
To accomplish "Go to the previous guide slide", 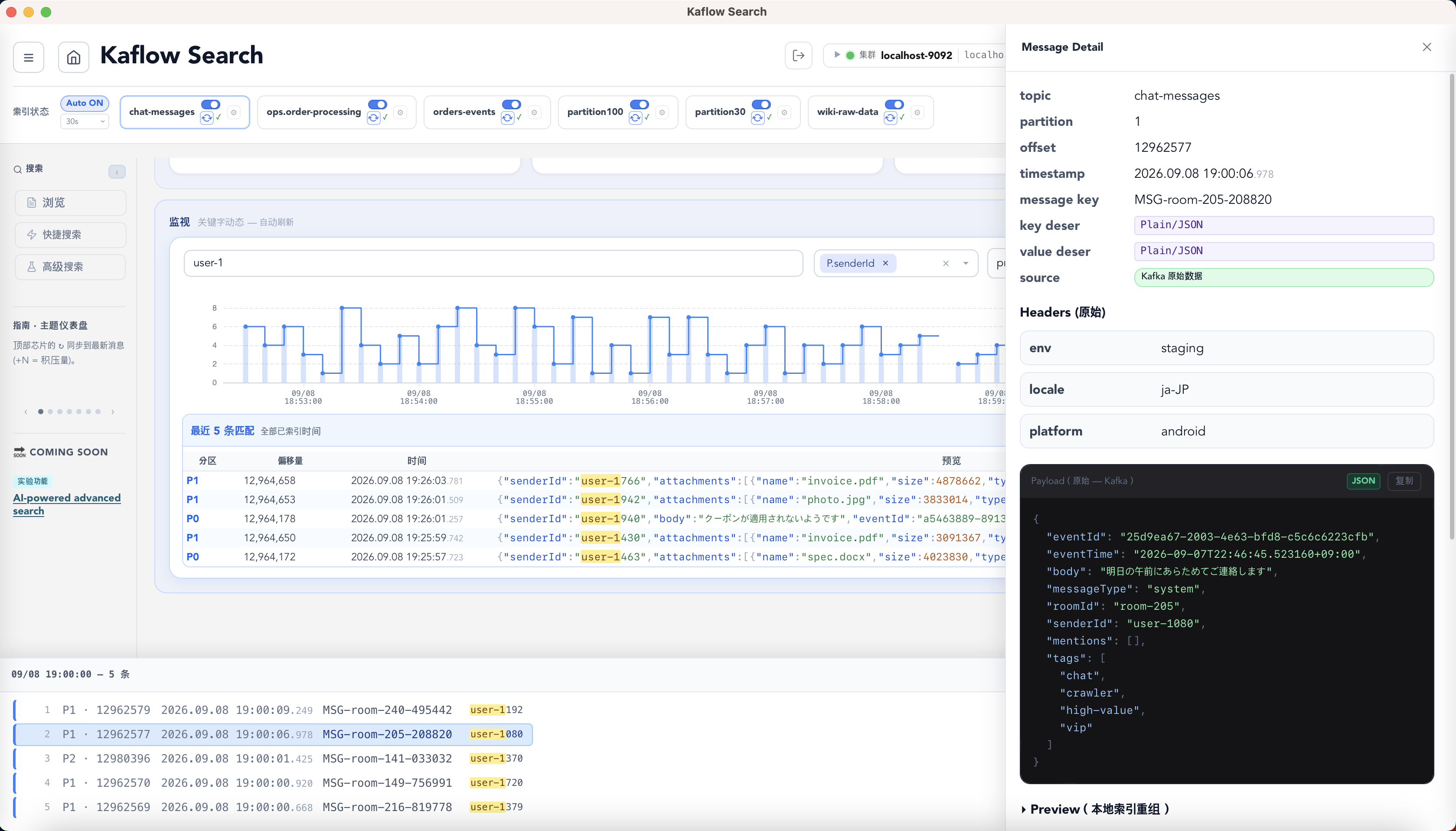I will 26,412.
